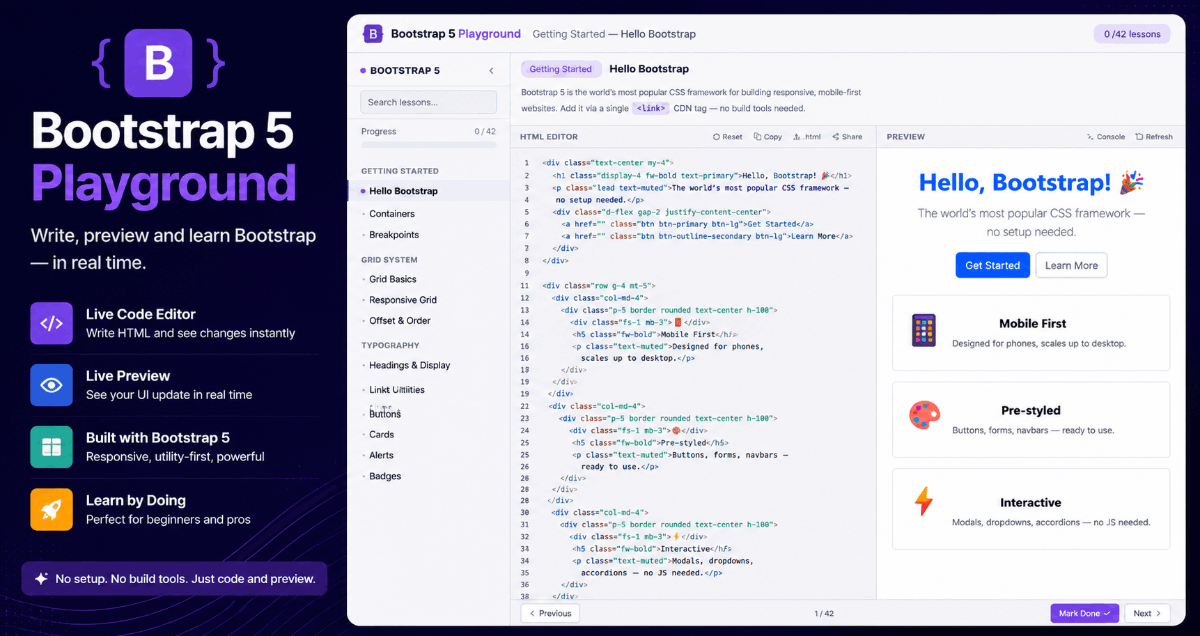This screenshot has height=636, width=1200.
Task: Click the HTML EDITOR panel label
Action: (x=549, y=137)
